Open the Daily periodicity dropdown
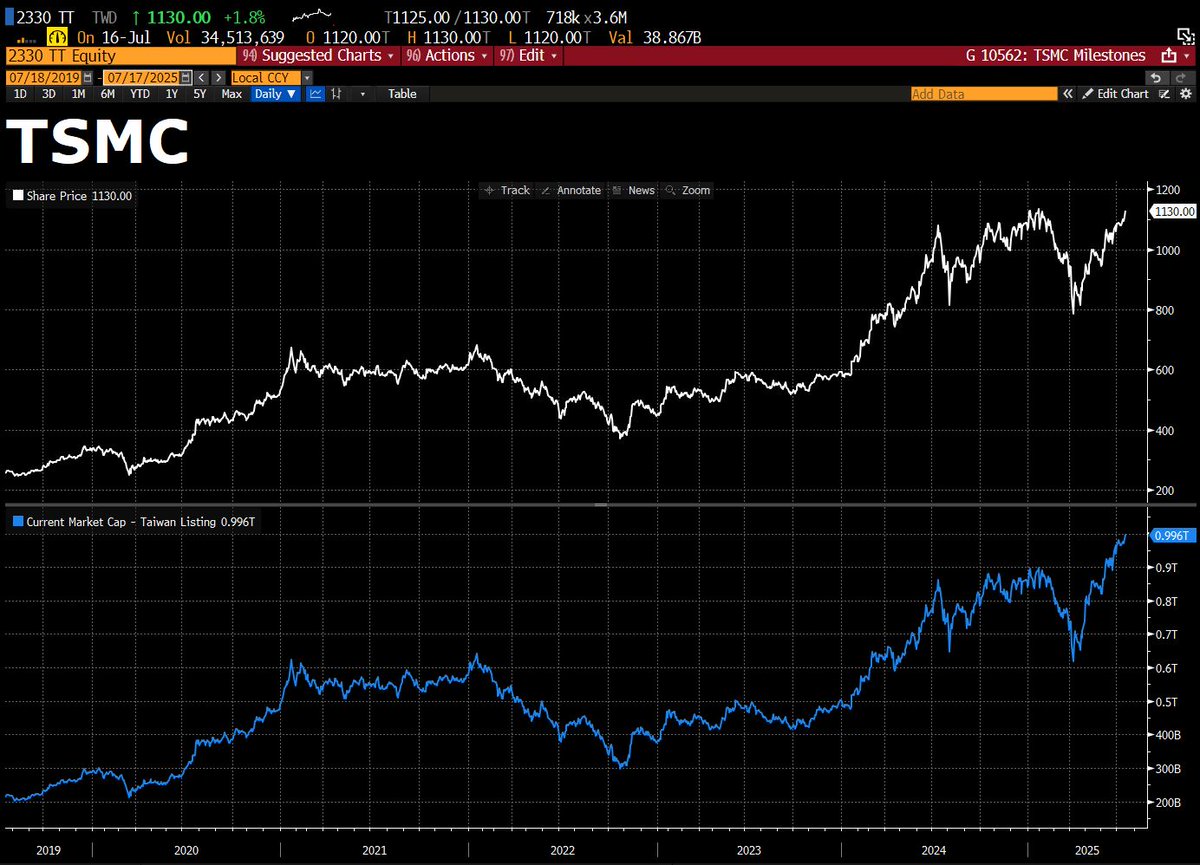1200x865 pixels. point(275,93)
